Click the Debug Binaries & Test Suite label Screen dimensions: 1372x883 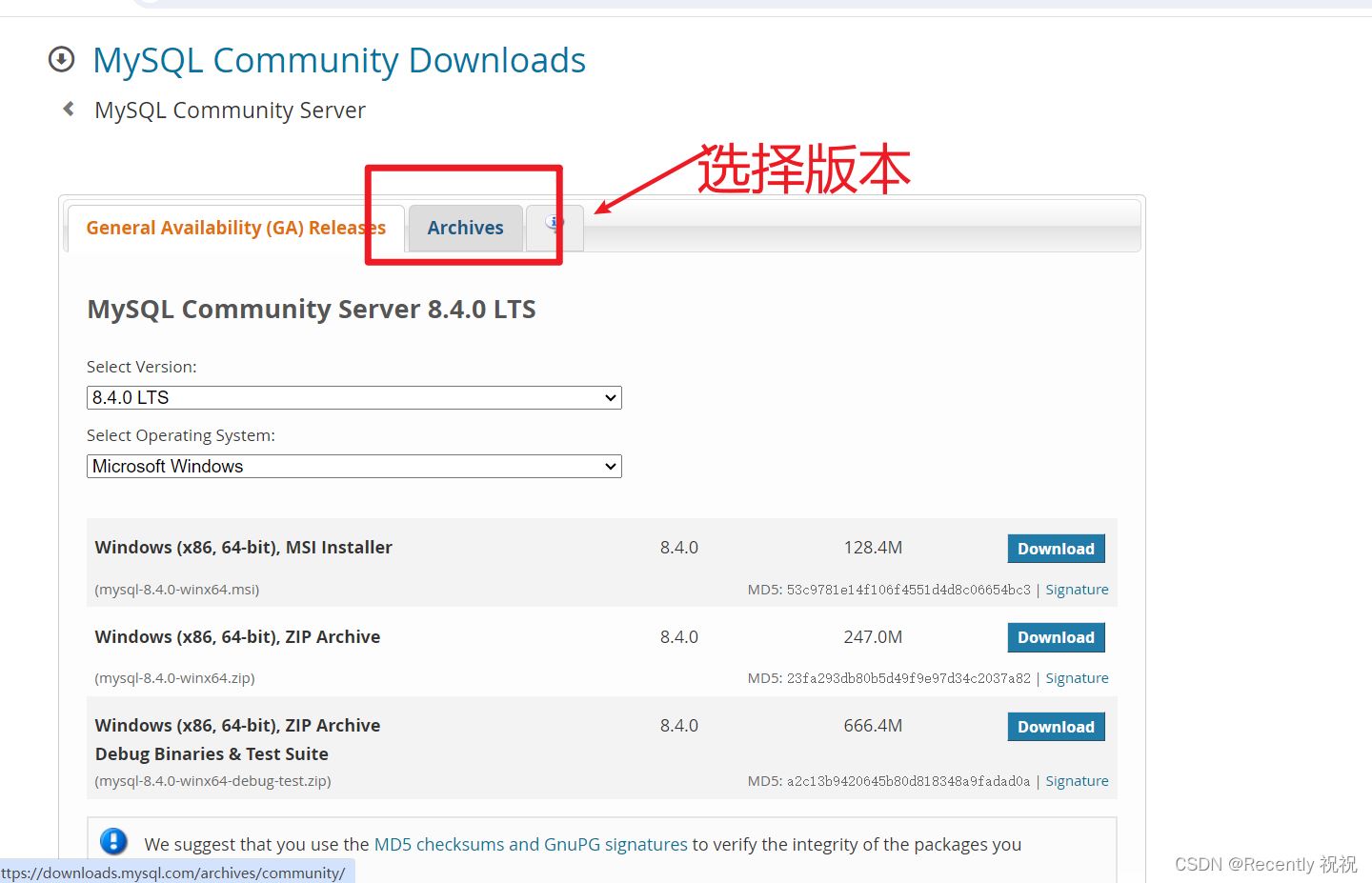point(212,753)
